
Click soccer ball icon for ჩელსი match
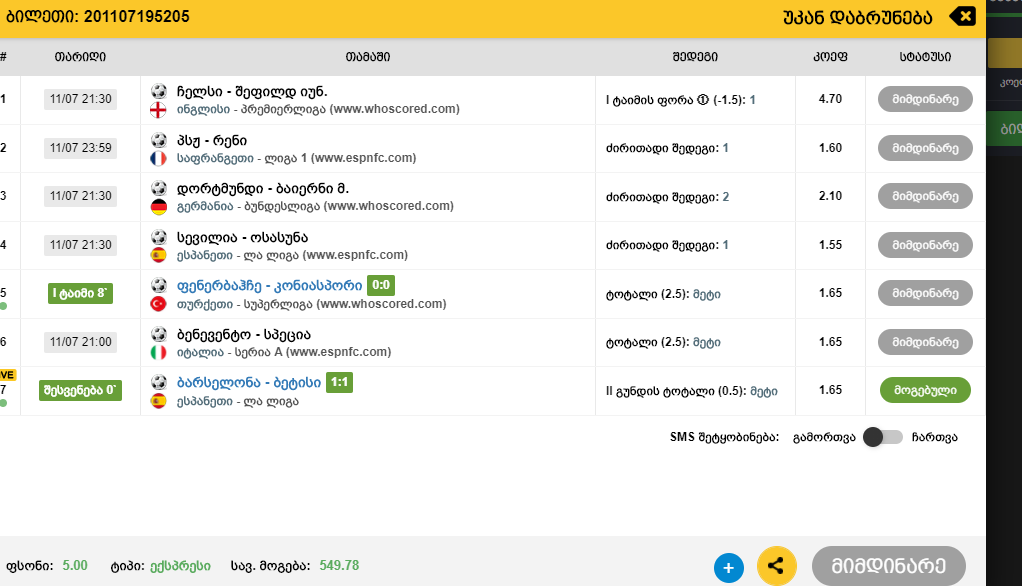158,91
